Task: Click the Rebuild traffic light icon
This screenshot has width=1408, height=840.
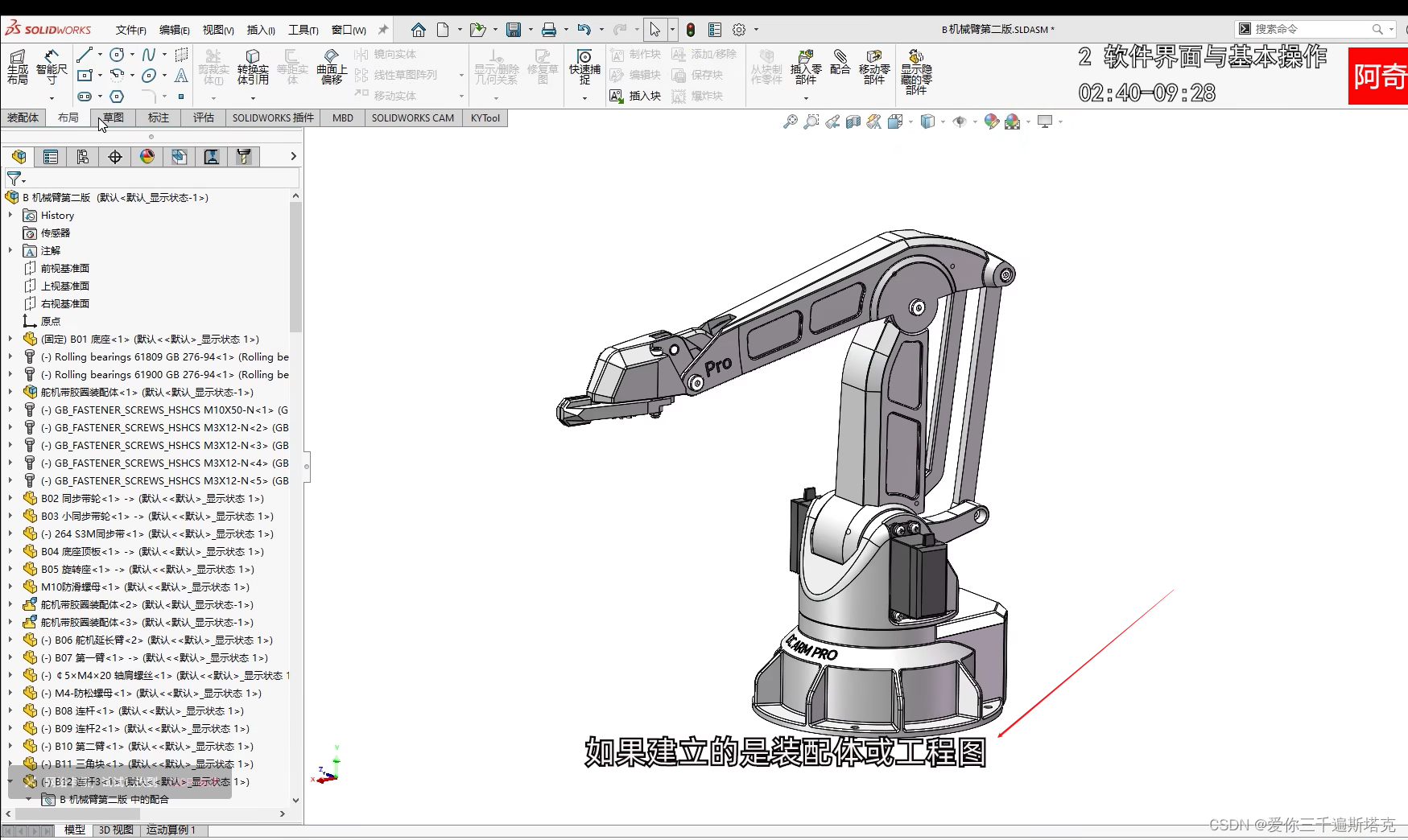Action: coord(691,30)
